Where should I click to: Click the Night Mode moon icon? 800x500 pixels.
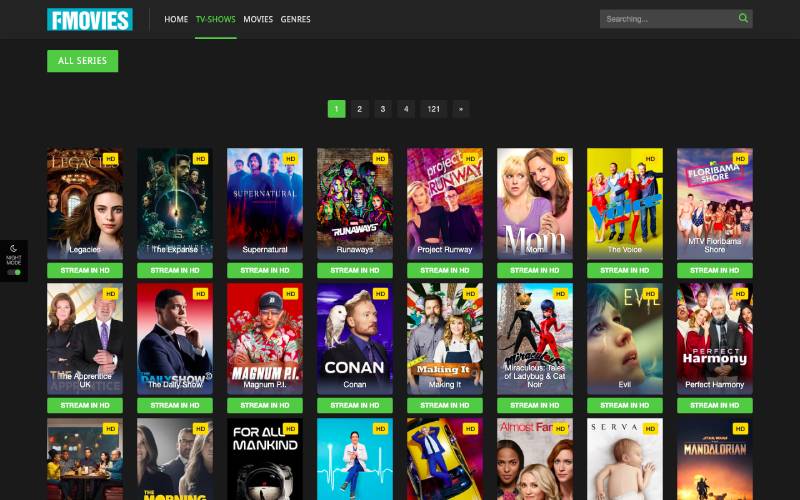pos(14,248)
